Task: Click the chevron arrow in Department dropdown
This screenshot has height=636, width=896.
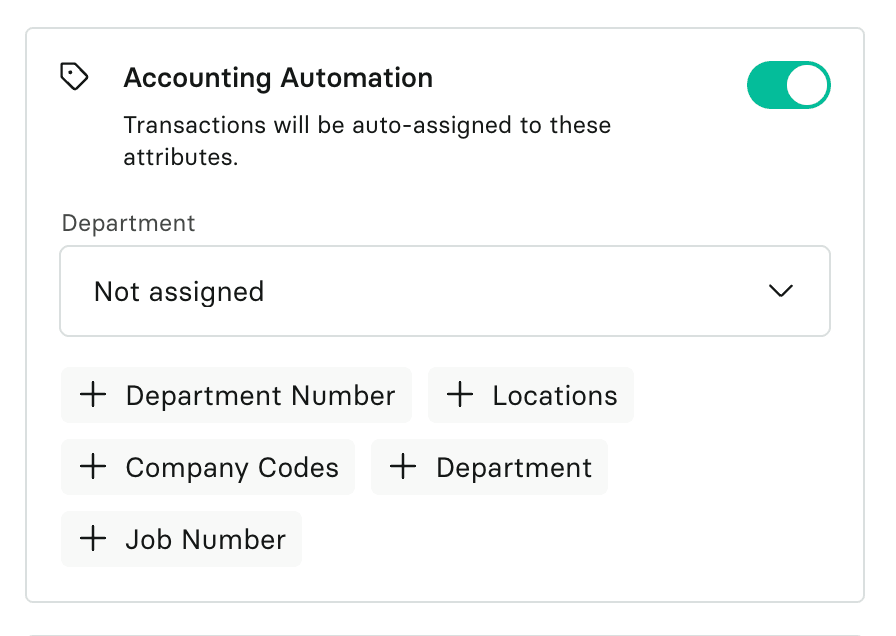Action: click(780, 291)
